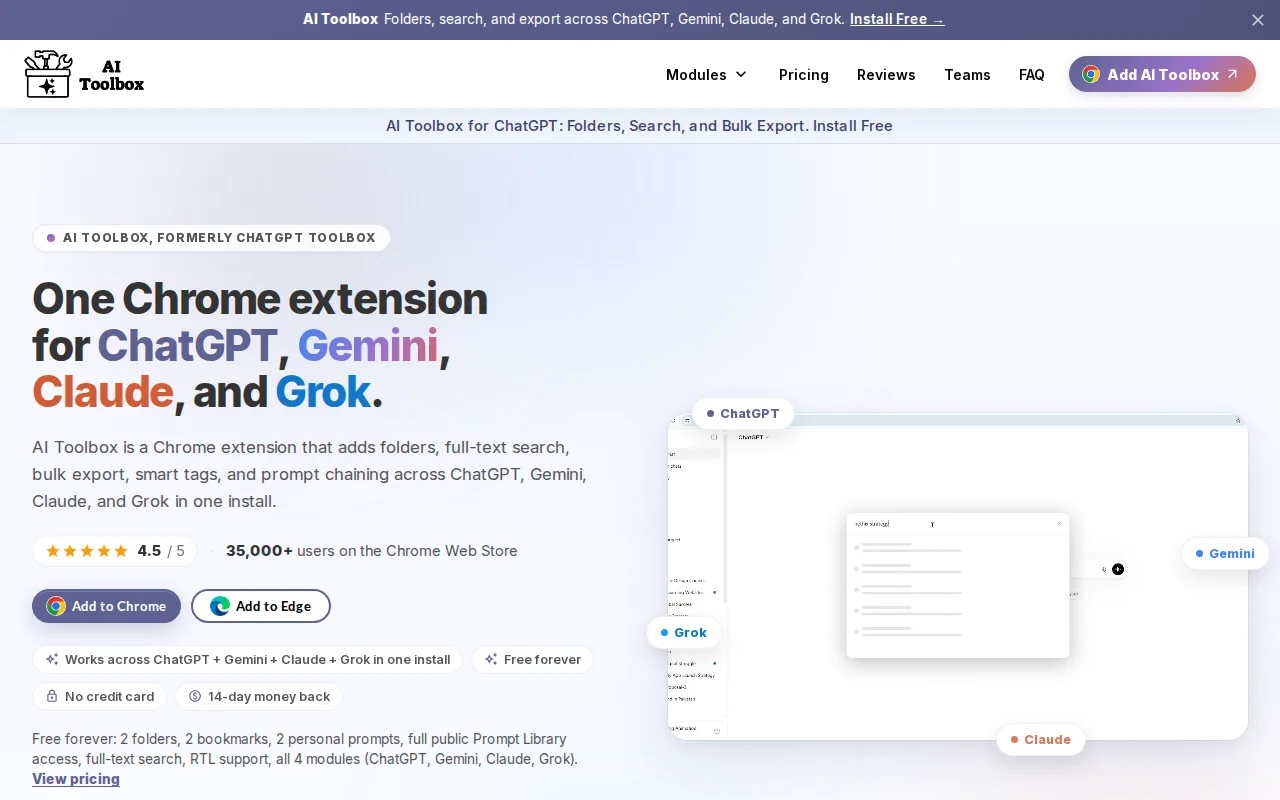Select the Claude floating label chip
1280x800 pixels.
[x=1041, y=739]
